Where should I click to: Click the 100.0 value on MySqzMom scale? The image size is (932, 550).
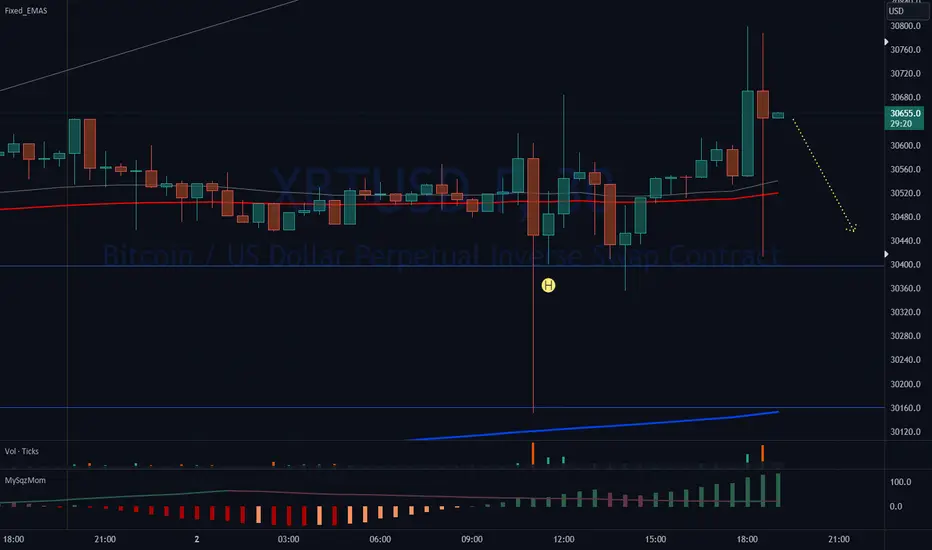point(900,482)
